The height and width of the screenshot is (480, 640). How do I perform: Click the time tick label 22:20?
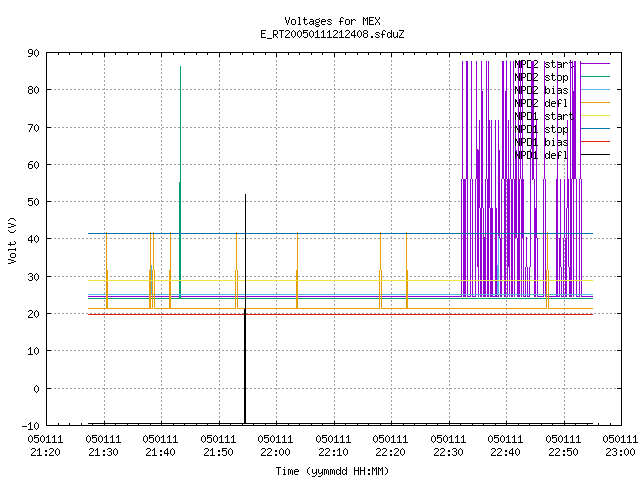(391, 453)
